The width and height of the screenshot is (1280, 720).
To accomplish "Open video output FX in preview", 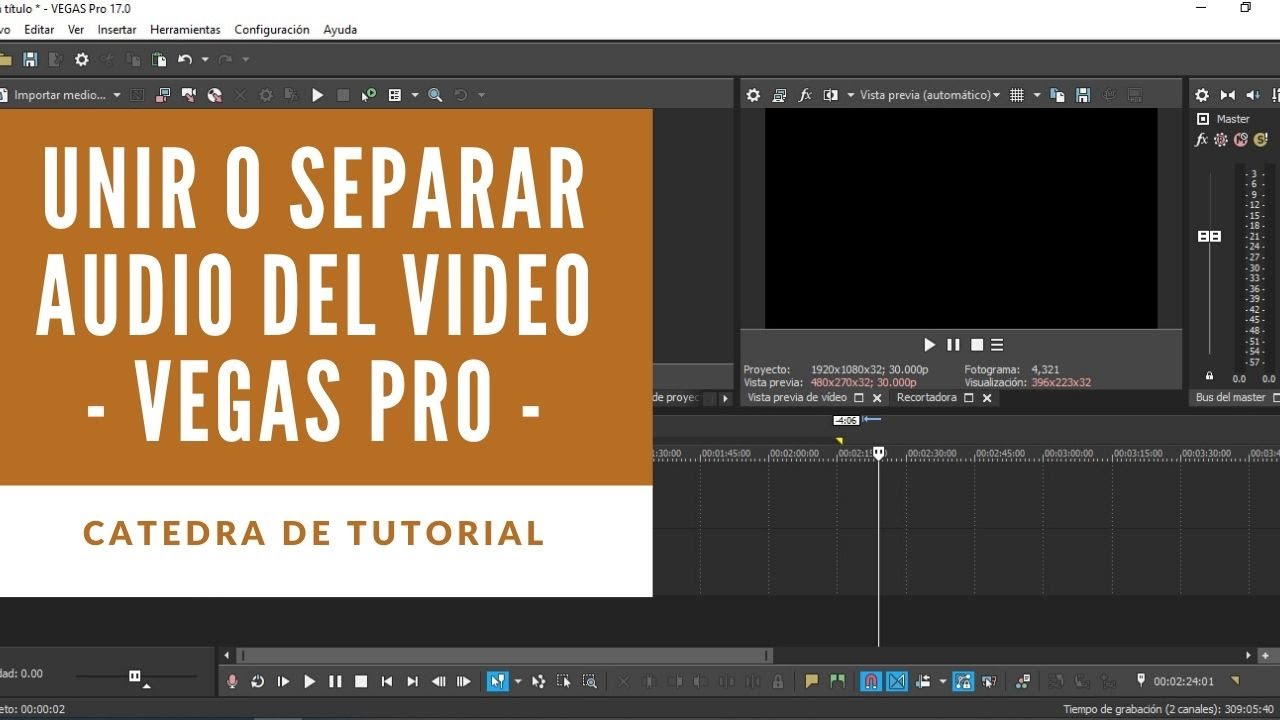I will click(x=805, y=95).
